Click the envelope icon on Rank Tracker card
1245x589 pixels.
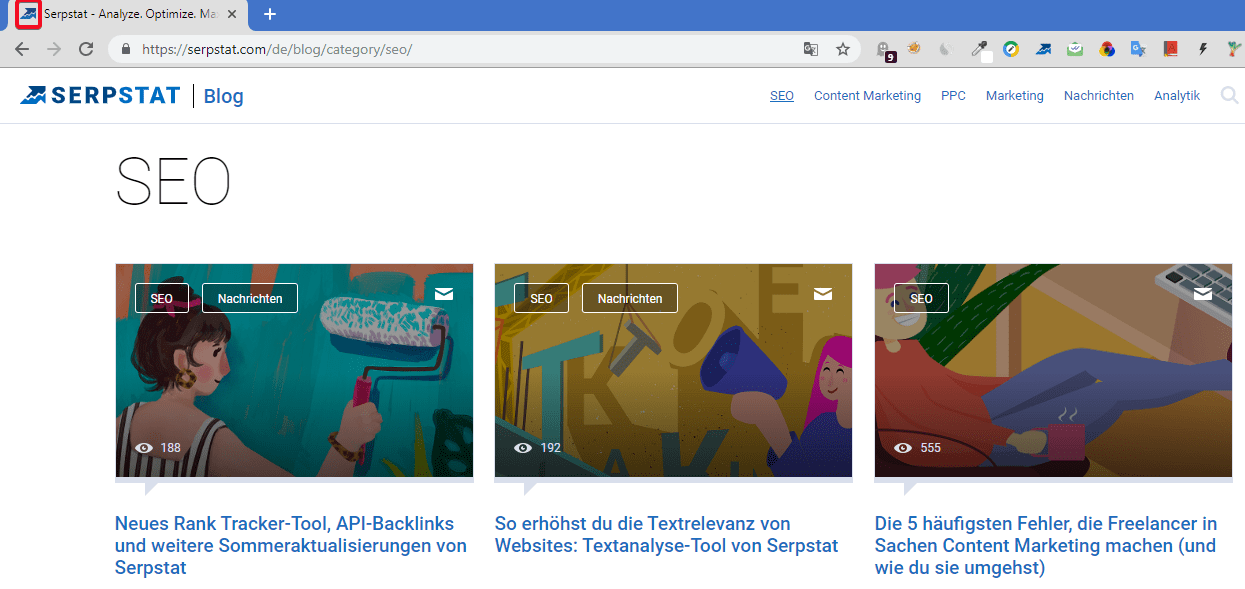click(444, 293)
